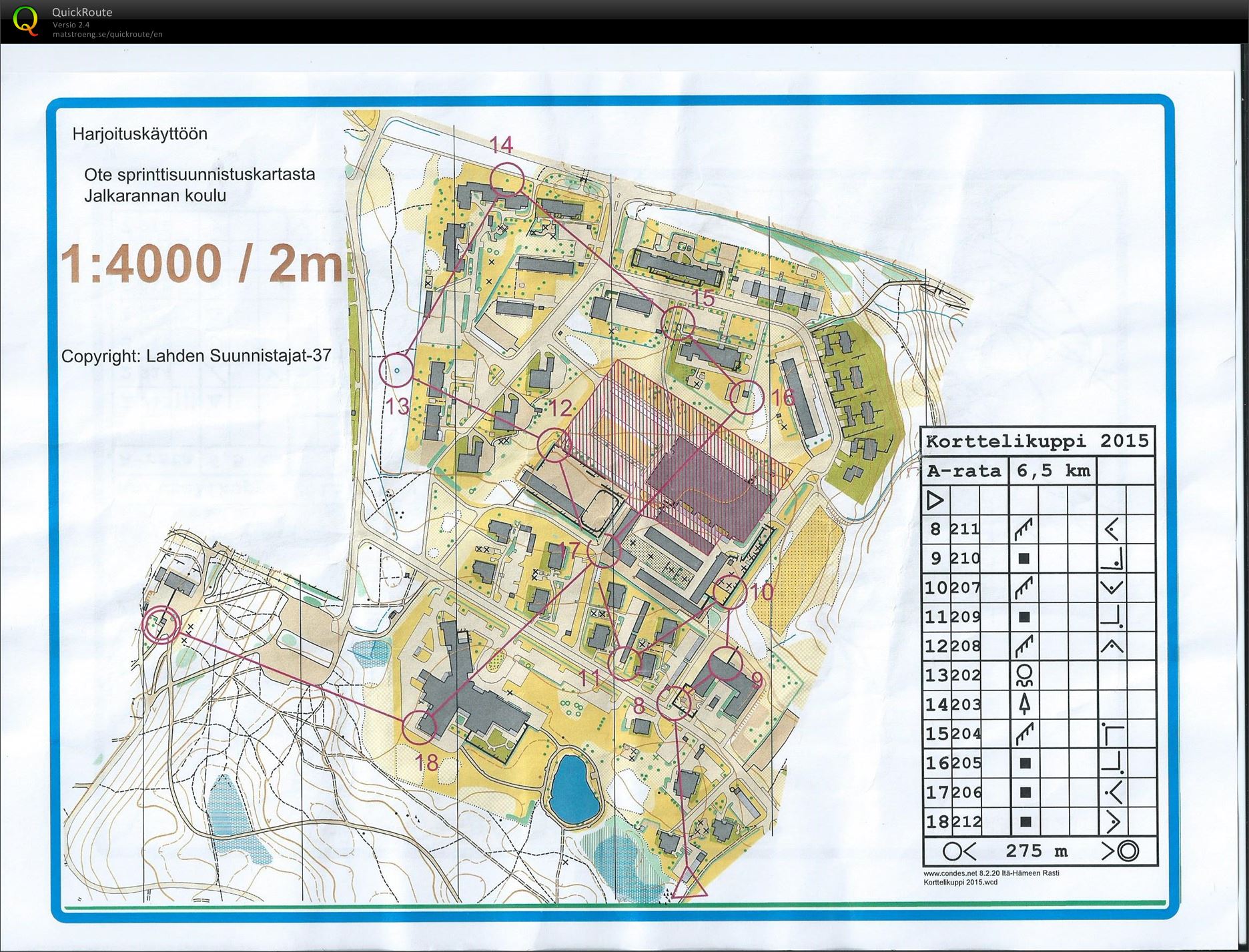Click control code 212 in row 18
This screenshot has width=1249, height=952.
[x=965, y=821]
